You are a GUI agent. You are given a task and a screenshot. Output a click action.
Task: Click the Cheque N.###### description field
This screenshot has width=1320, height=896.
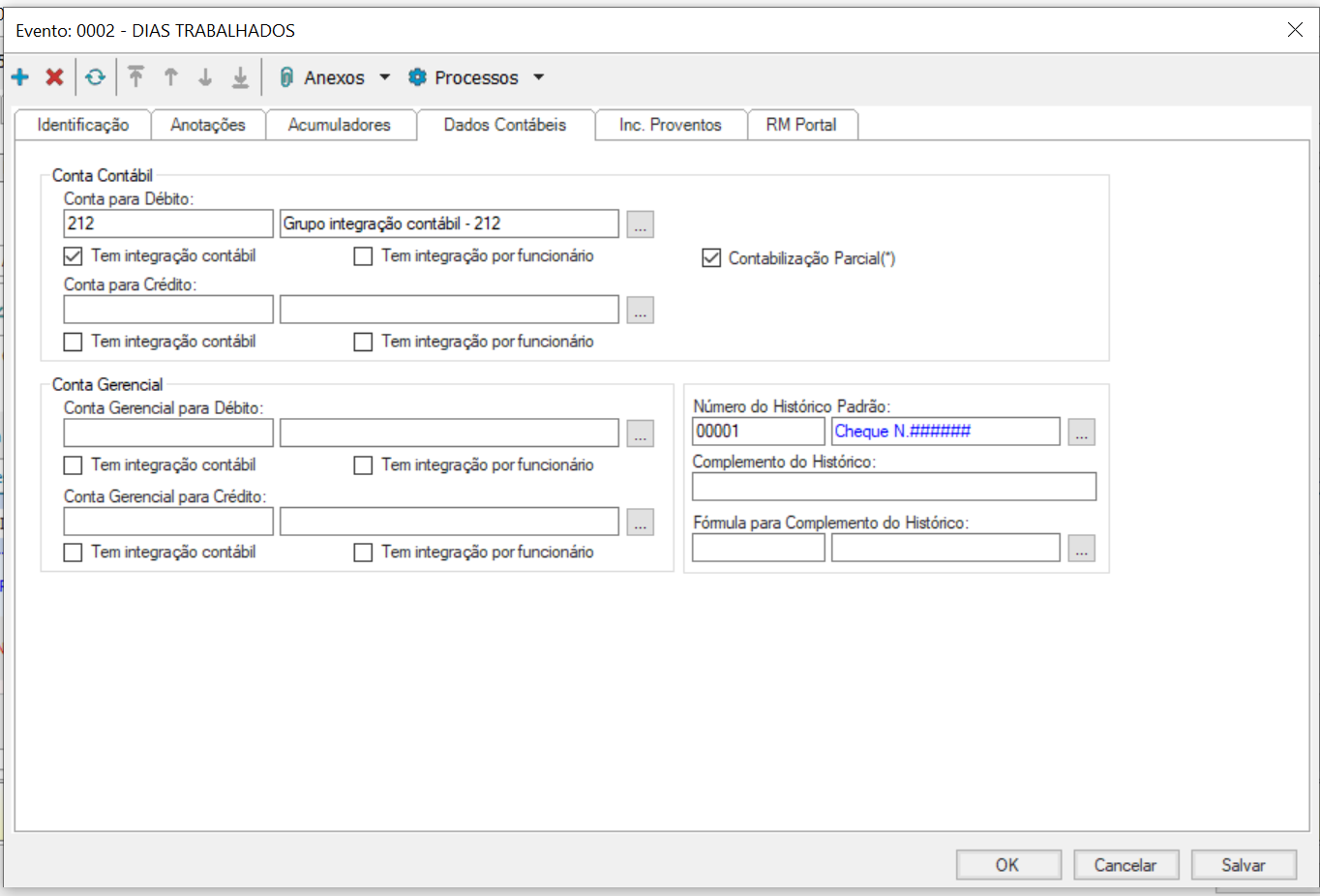point(945,432)
